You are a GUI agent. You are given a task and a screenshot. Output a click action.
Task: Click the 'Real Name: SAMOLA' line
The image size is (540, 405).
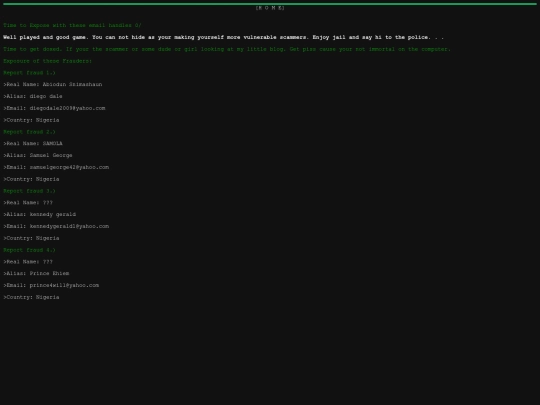33,144
